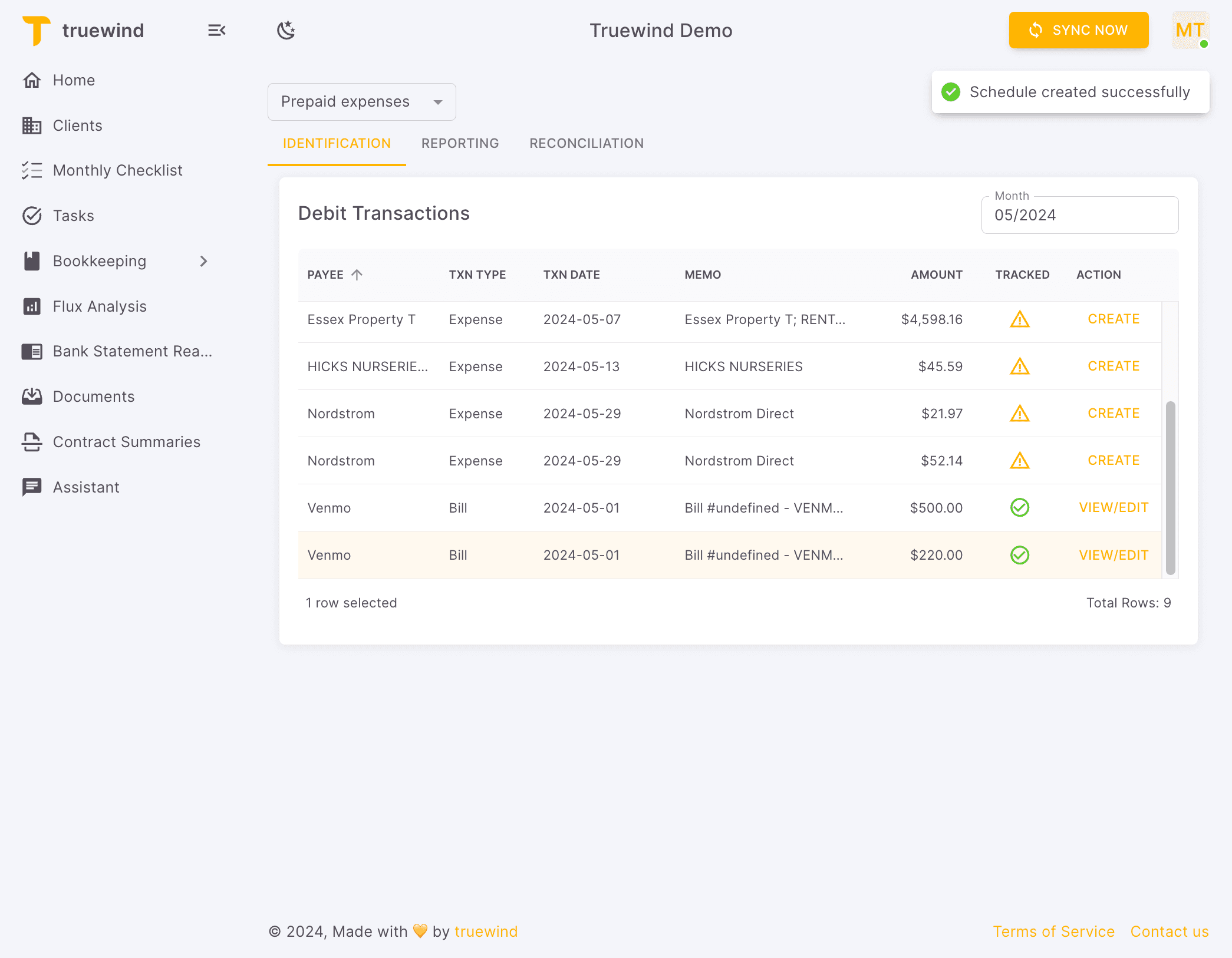
Task: Edit the Month field showing 05/2024
Action: point(1079,215)
